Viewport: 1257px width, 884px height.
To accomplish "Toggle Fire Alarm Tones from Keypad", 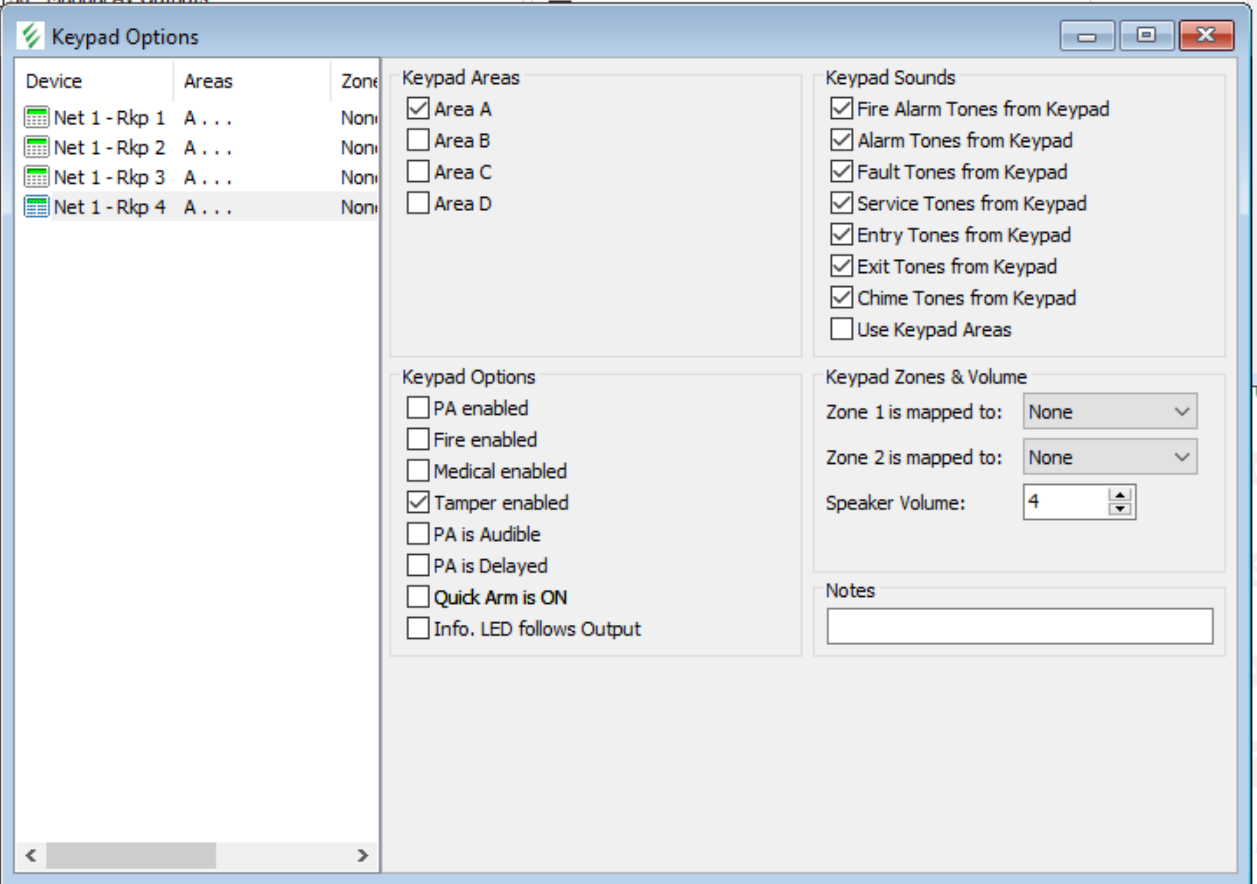I will tap(841, 109).
